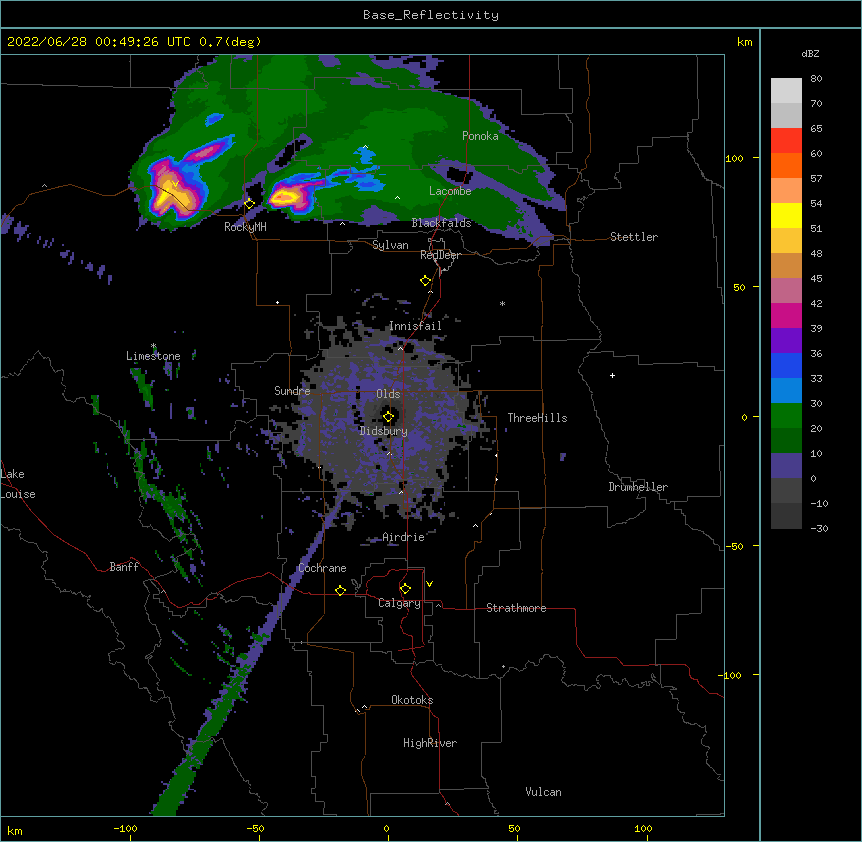Click the Ponoka city label
The width and height of the screenshot is (862, 842).
pyautogui.click(x=480, y=136)
